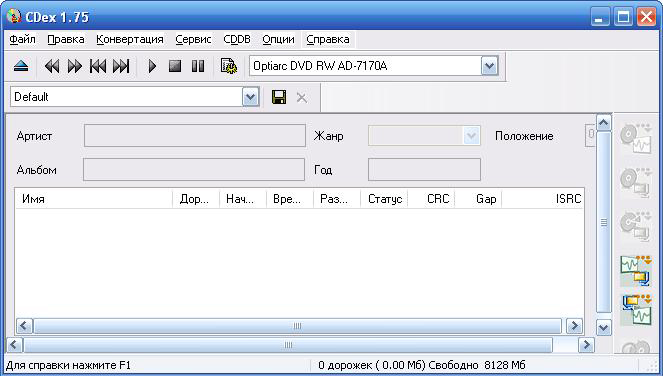The height and width of the screenshot is (376, 663).
Task: Open the Сервис menu
Action: pyautogui.click(x=193, y=39)
